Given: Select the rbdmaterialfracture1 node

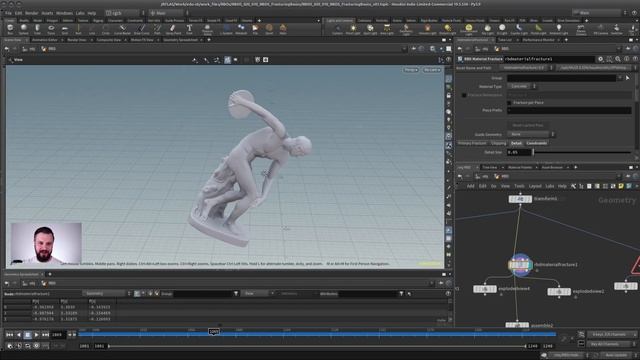Looking at the screenshot, I should 520,265.
